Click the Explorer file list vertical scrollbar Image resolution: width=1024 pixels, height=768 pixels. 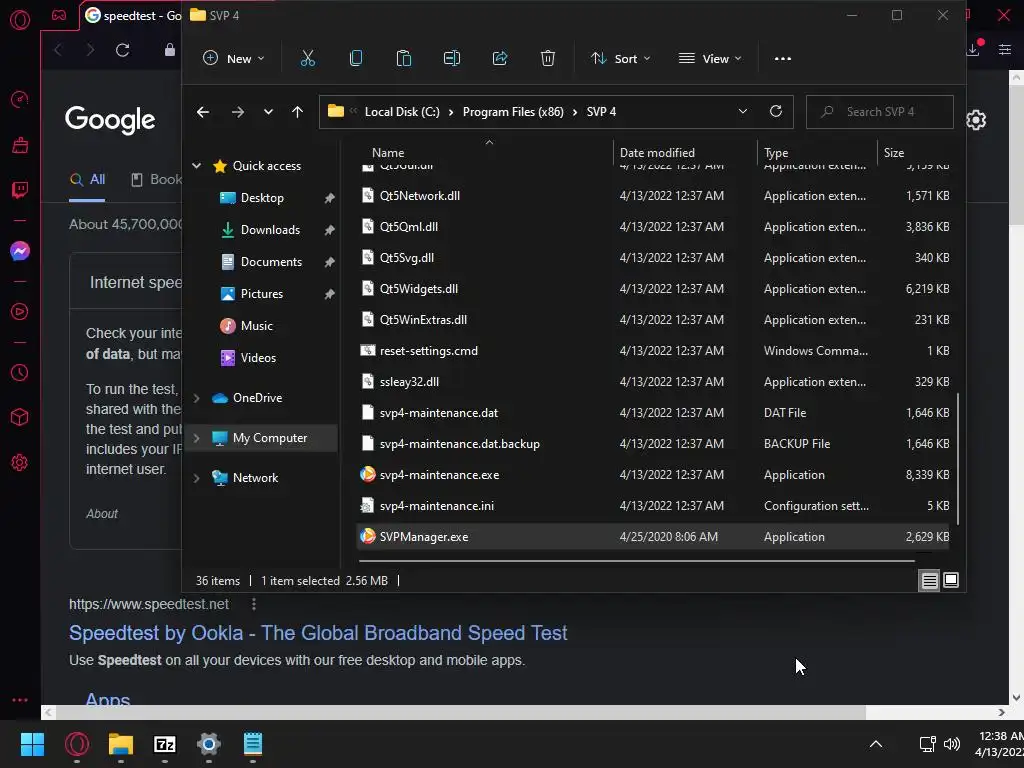point(957,458)
